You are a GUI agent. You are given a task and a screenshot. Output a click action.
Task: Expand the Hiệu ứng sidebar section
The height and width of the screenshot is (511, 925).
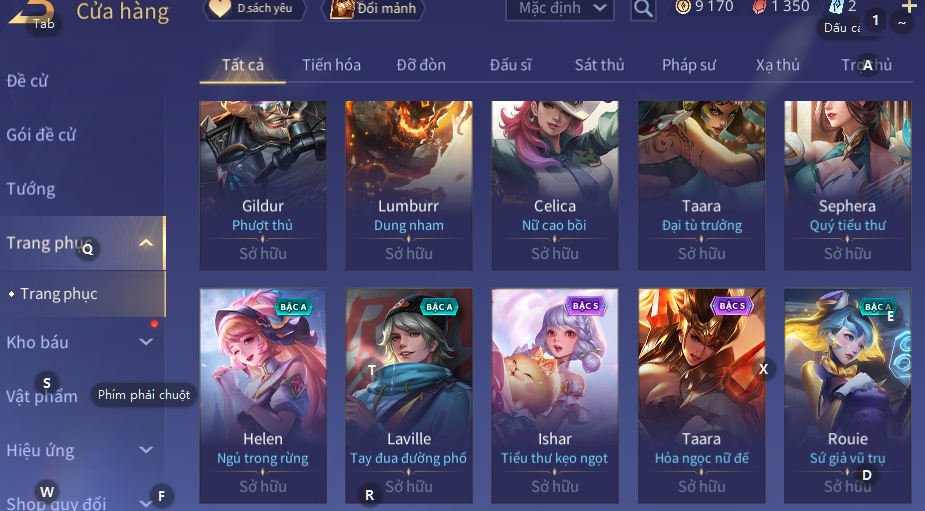pyautogui.click(x=146, y=450)
